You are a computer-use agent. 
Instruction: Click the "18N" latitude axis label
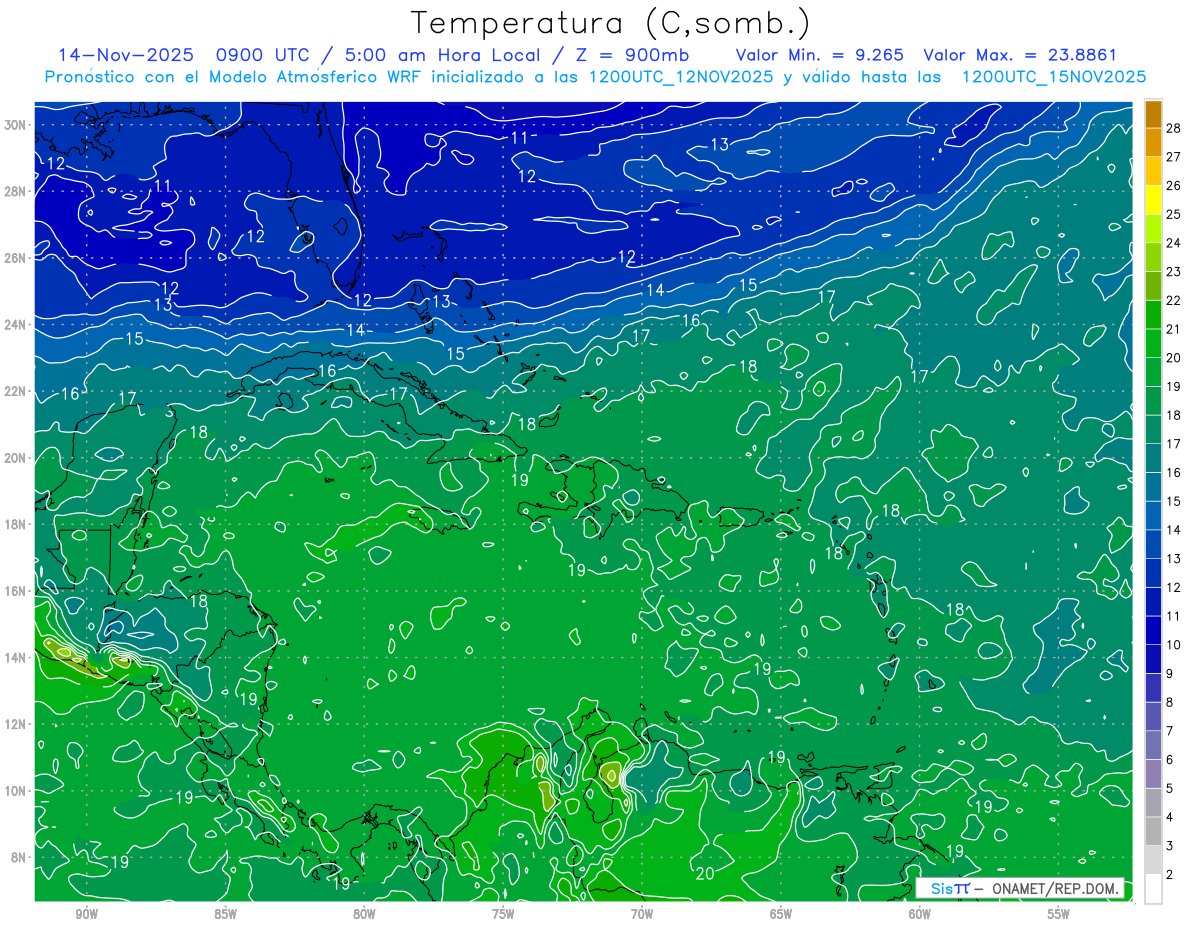tap(14, 524)
